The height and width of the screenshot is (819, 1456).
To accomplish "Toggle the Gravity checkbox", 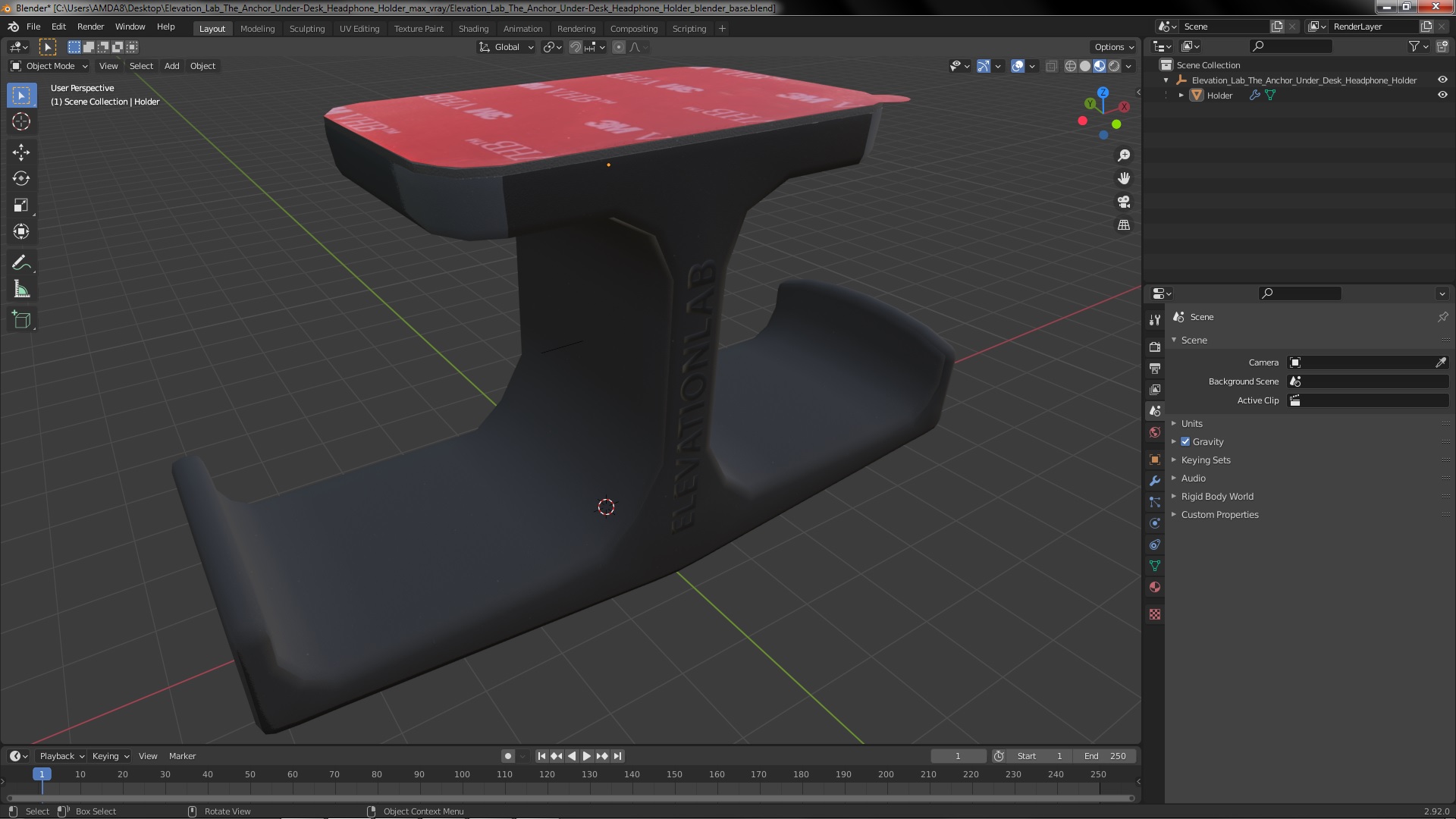I will pos(1185,441).
